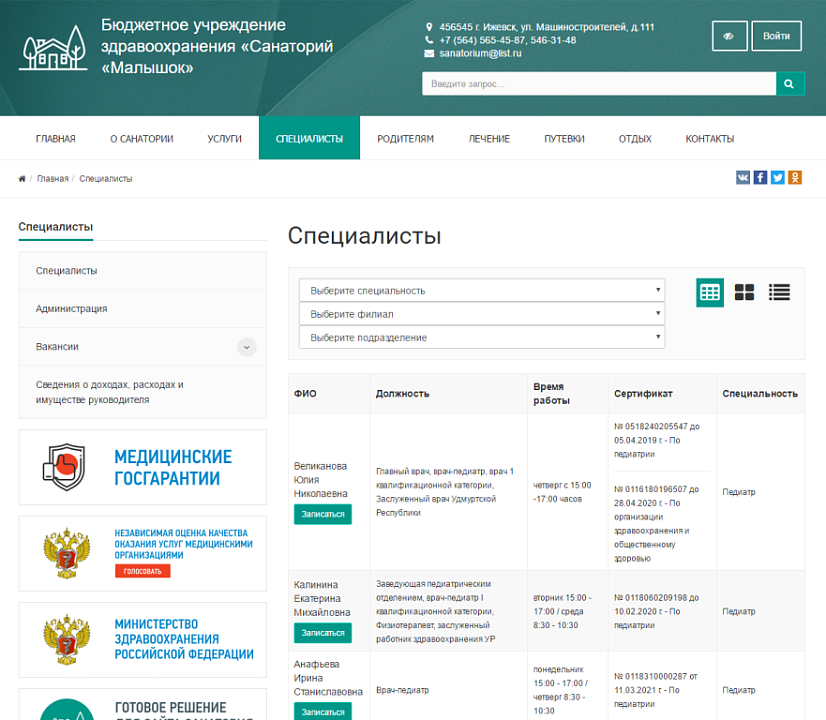Click the Войти login button
Viewport: 826px width, 720px height.
776,36
